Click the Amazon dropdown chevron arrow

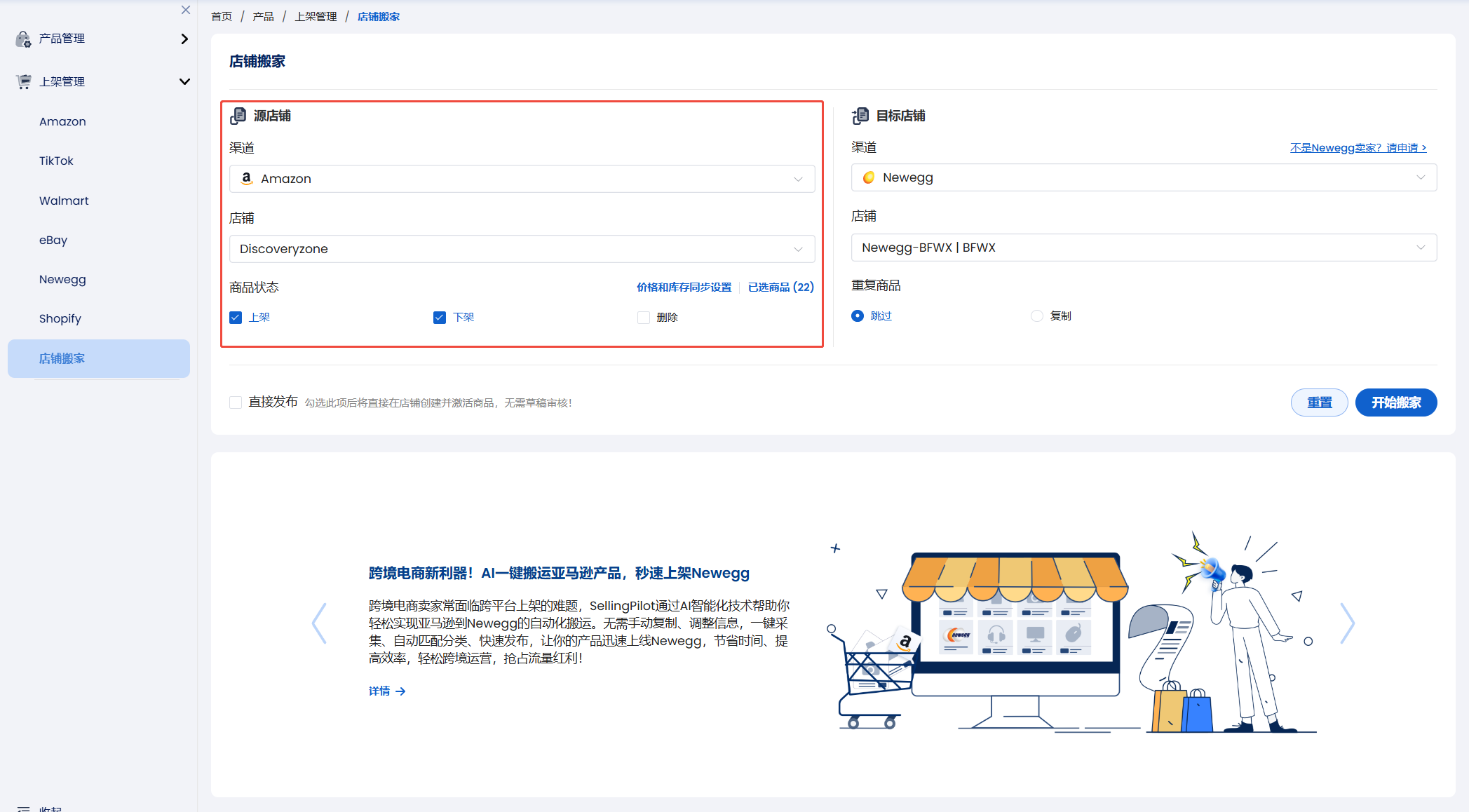pos(798,179)
